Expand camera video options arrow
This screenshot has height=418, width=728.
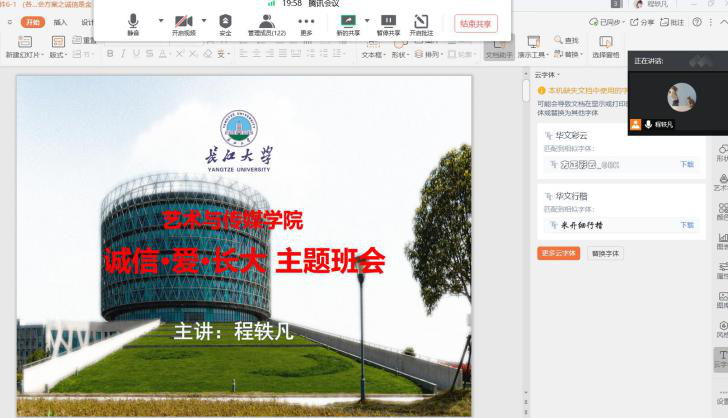[x=204, y=21]
